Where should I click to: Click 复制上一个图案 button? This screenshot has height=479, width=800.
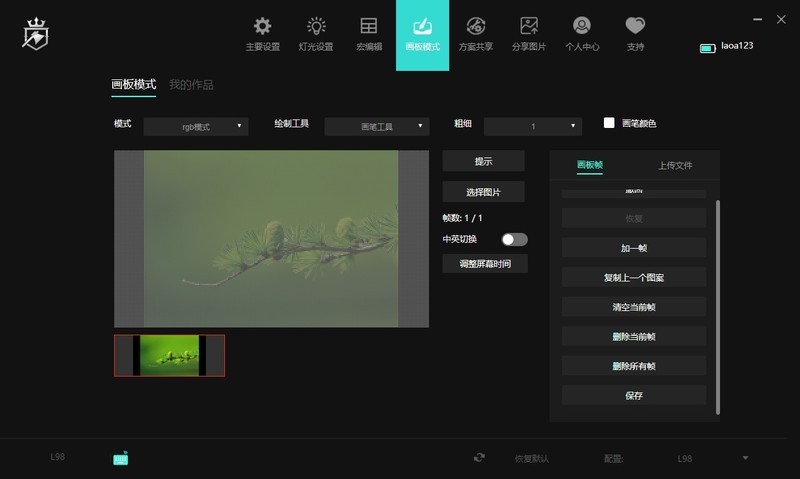(x=634, y=278)
